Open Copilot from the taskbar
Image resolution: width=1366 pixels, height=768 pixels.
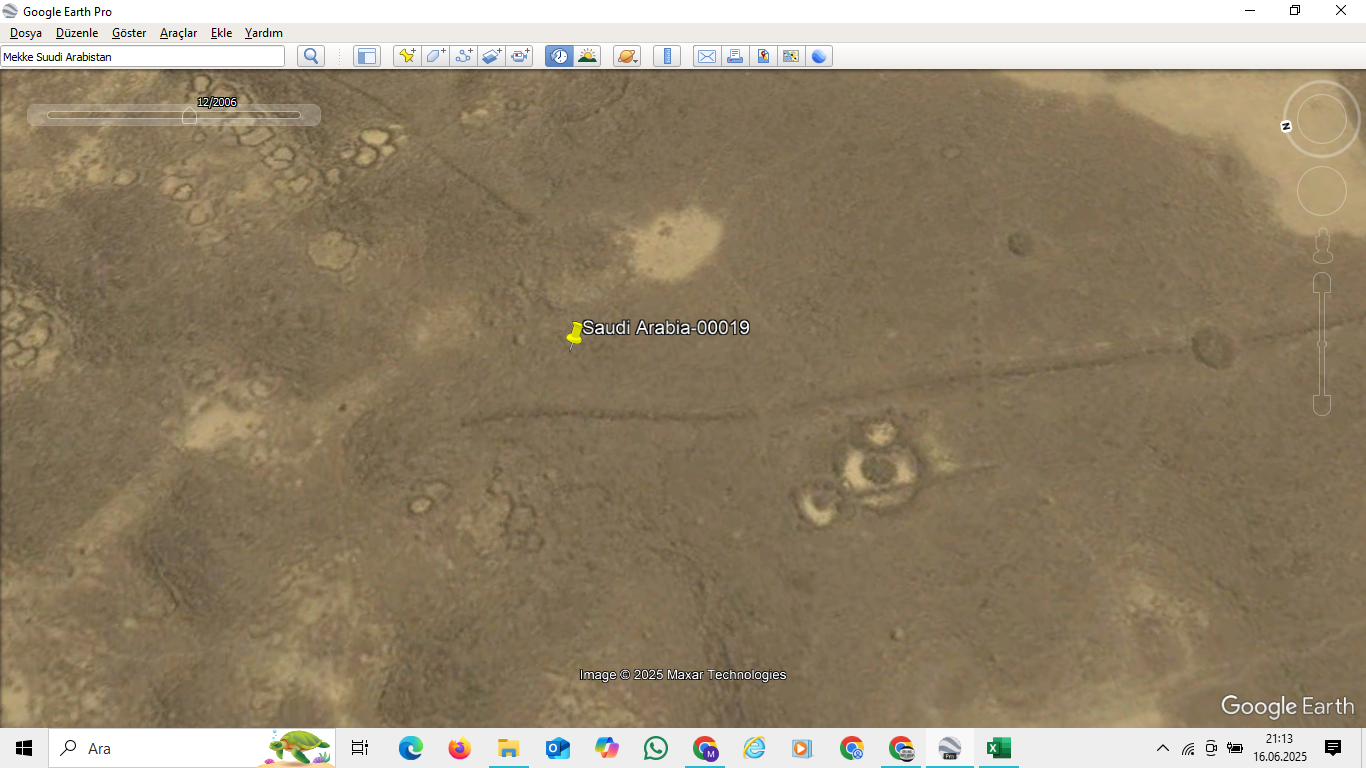tap(606, 748)
